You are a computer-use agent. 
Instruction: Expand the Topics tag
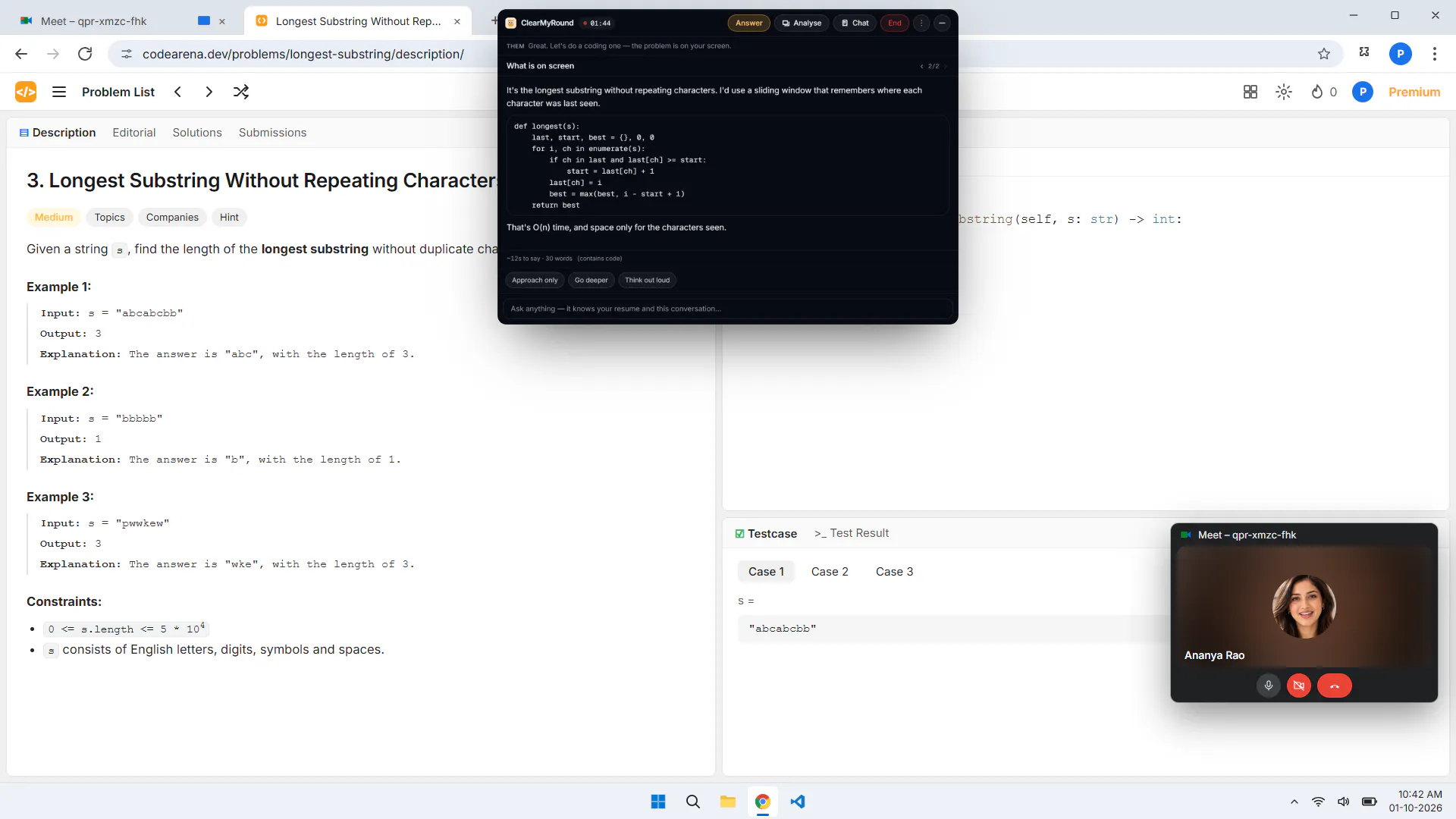[x=110, y=217]
